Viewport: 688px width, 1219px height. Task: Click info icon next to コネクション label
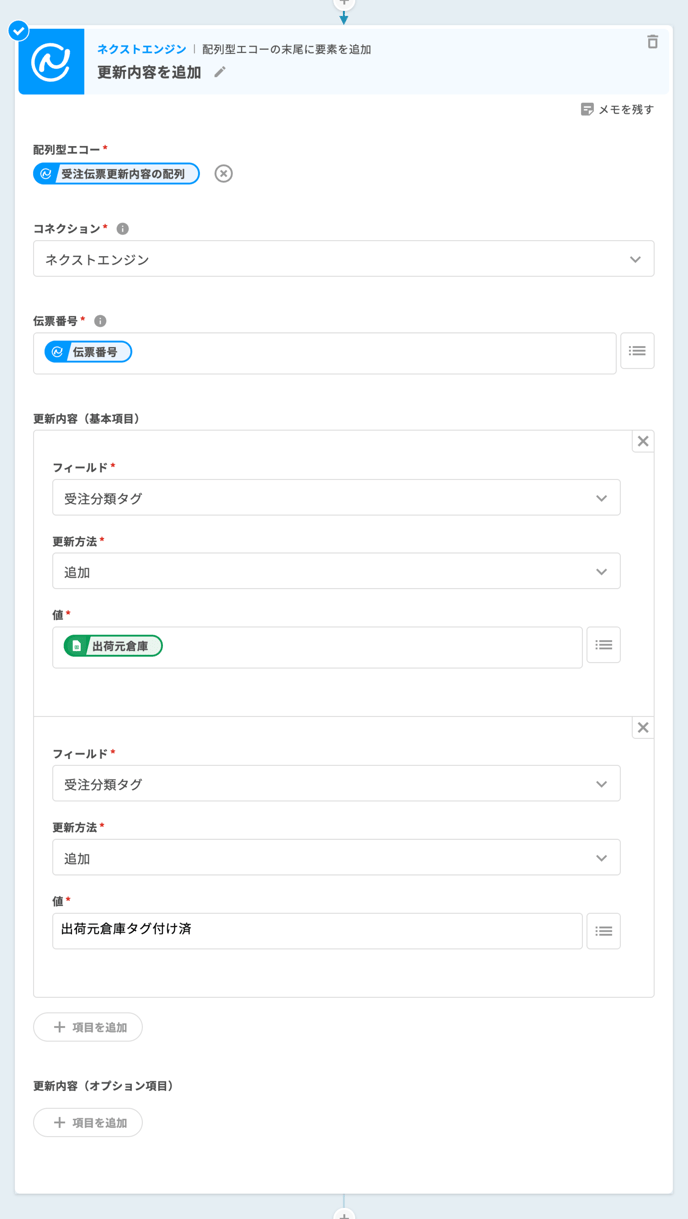pos(123,229)
